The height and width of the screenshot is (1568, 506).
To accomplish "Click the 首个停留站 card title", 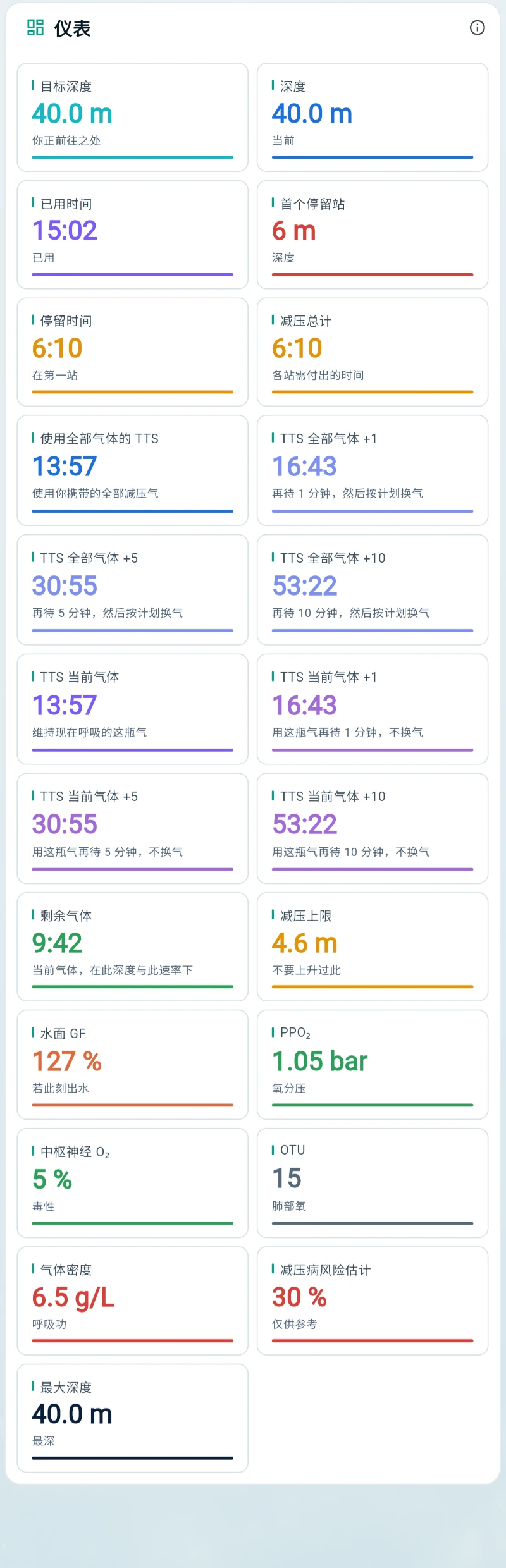I will (312, 204).
